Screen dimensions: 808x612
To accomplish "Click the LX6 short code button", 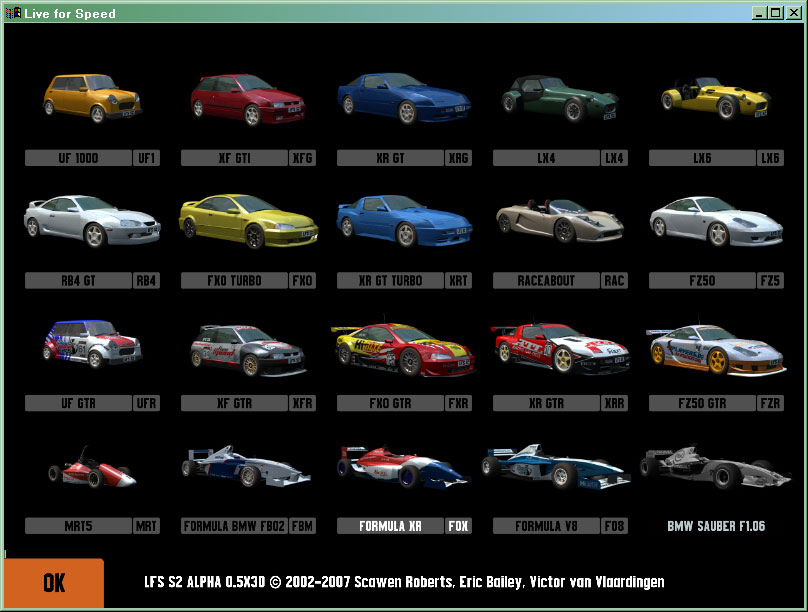I will pos(770,158).
